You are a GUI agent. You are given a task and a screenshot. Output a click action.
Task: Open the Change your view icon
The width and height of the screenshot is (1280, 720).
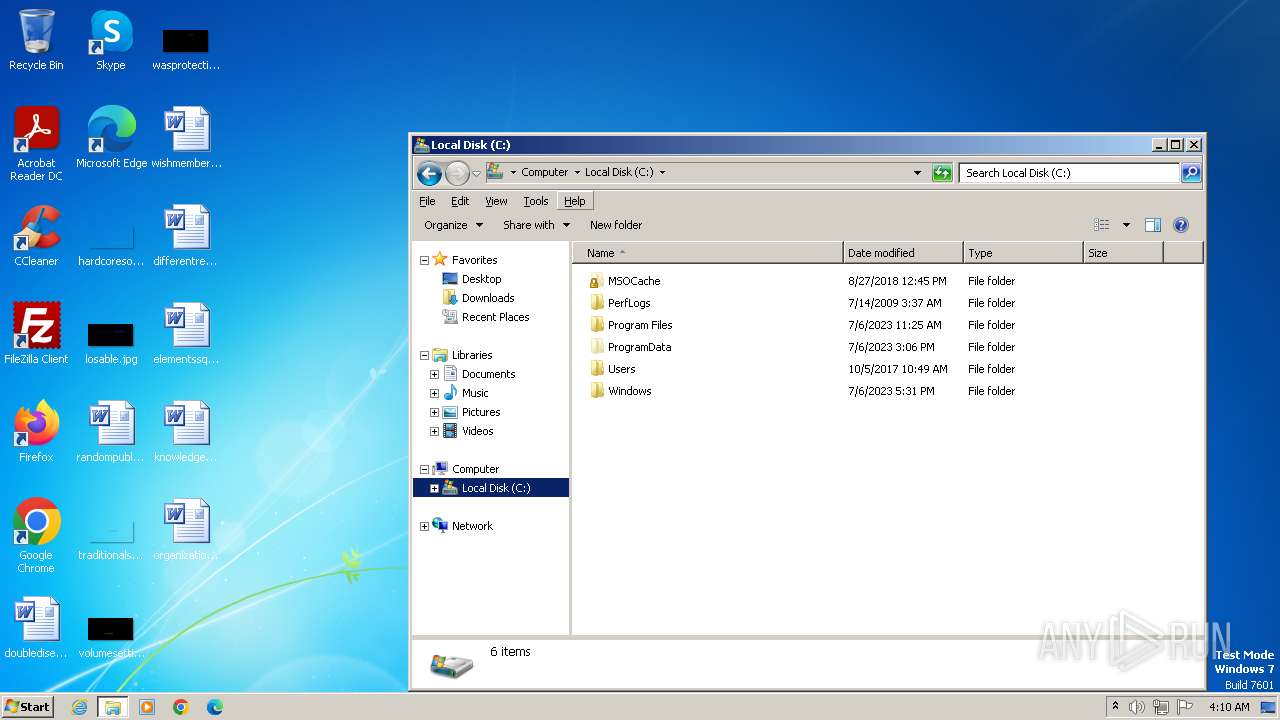[x=1102, y=225]
